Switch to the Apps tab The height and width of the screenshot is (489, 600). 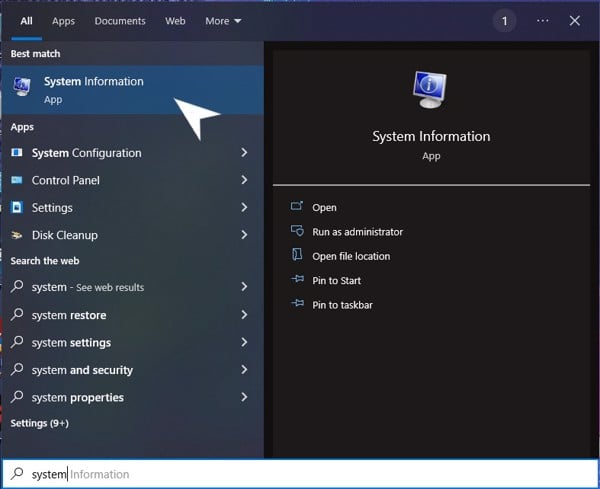point(64,21)
